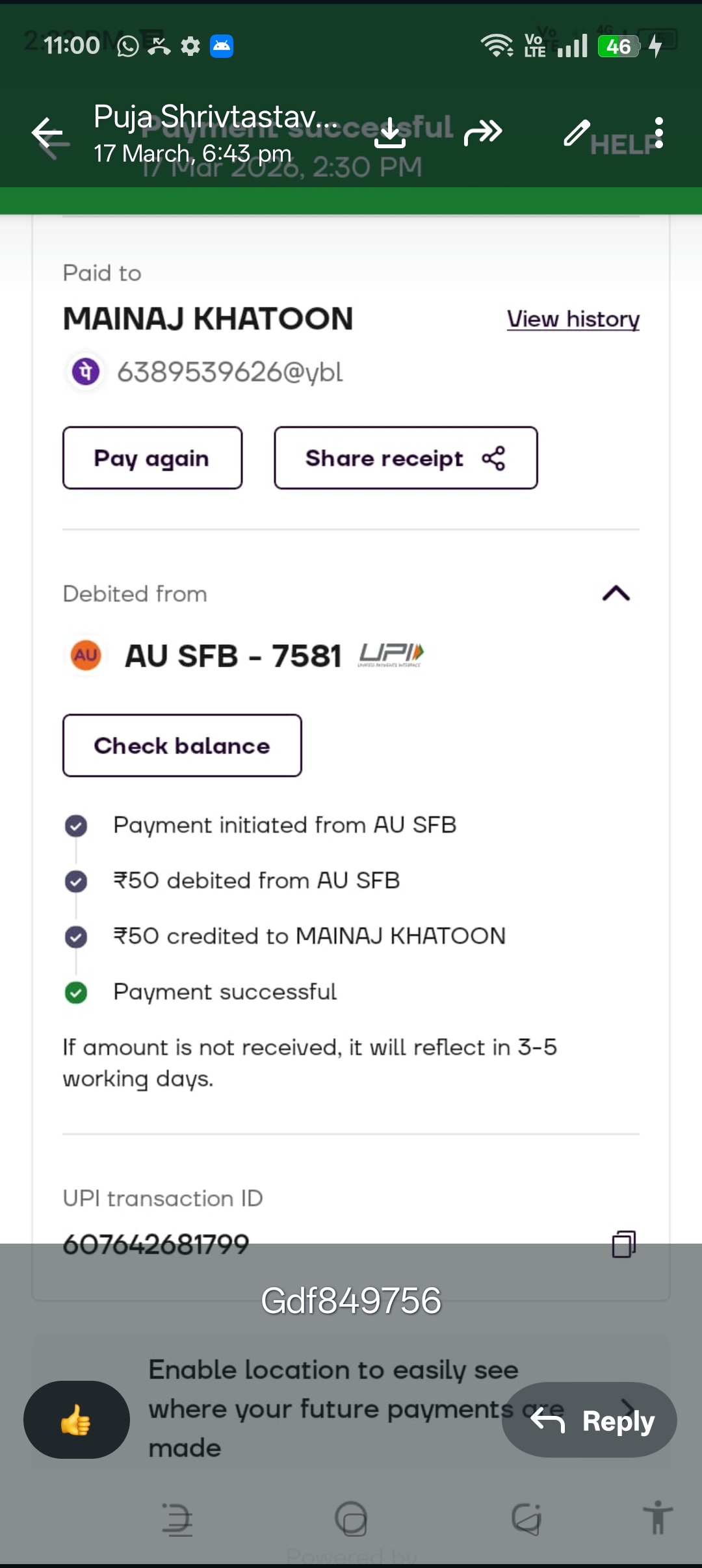The image size is (702, 1568).
Task: Tap the pencil edit icon
Action: tap(577, 133)
